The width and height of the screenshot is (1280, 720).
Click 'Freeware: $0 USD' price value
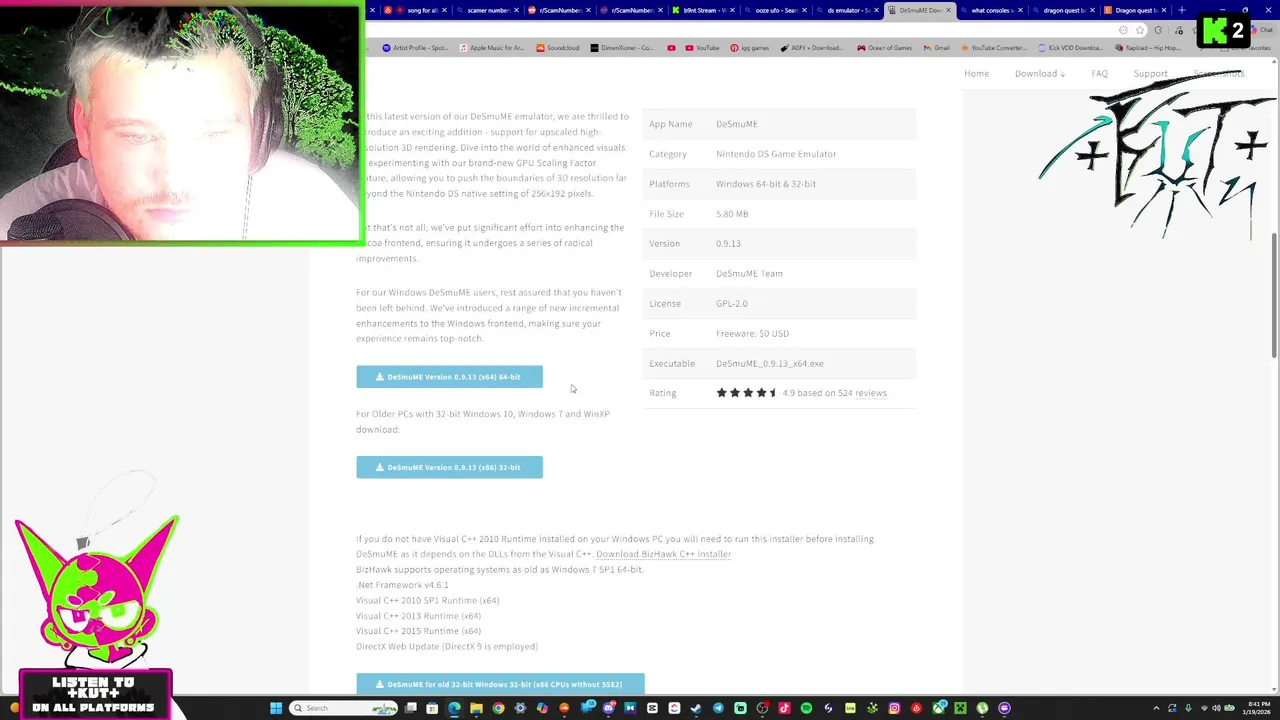pos(752,333)
